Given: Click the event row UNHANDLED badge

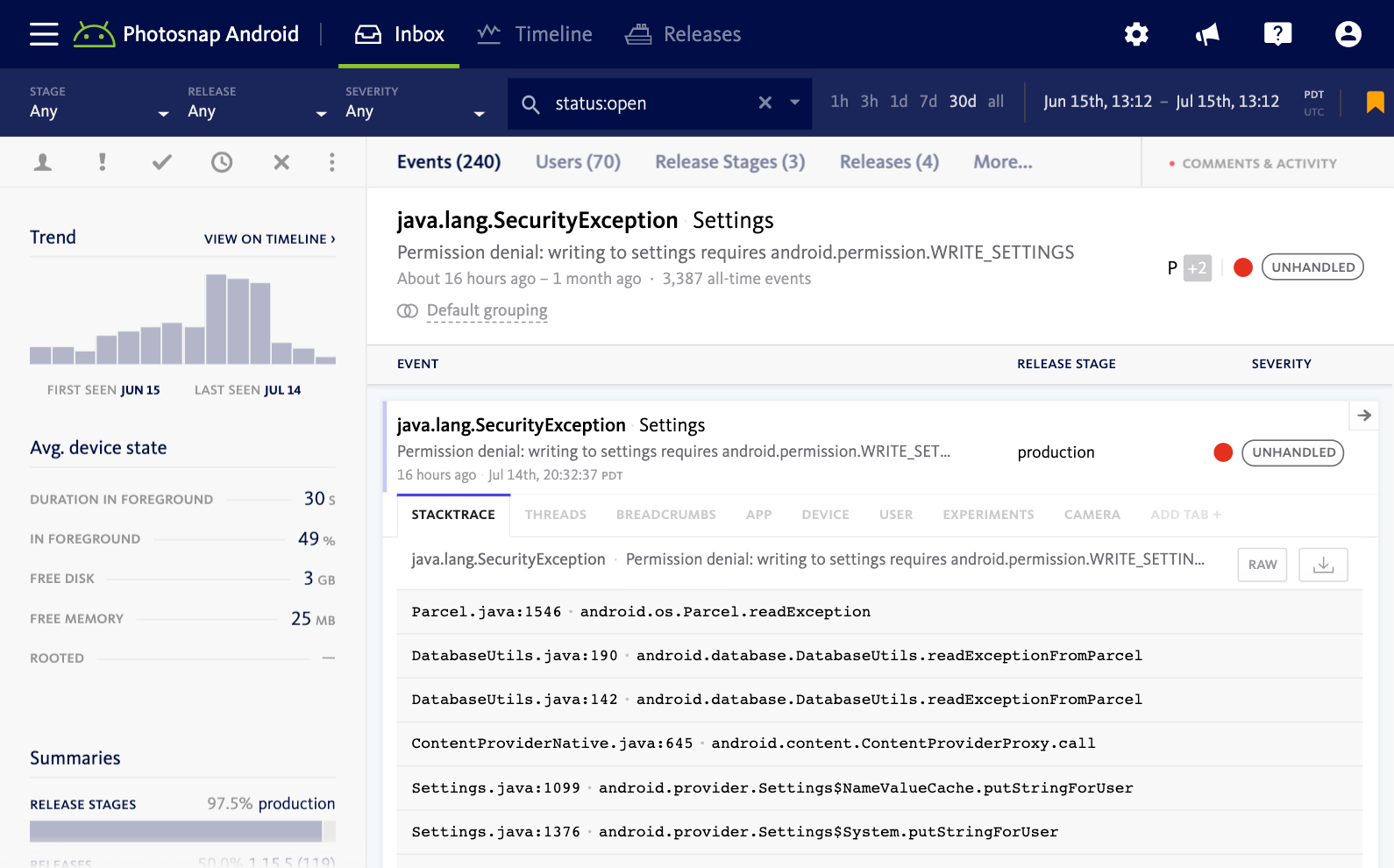Looking at the screenshot, I should [x=1293, y=452].
